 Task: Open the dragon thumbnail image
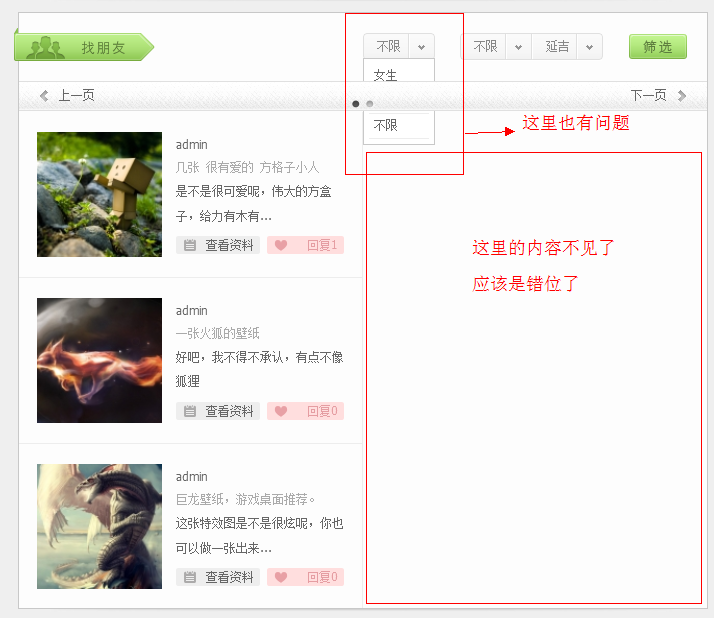(99, 526)
